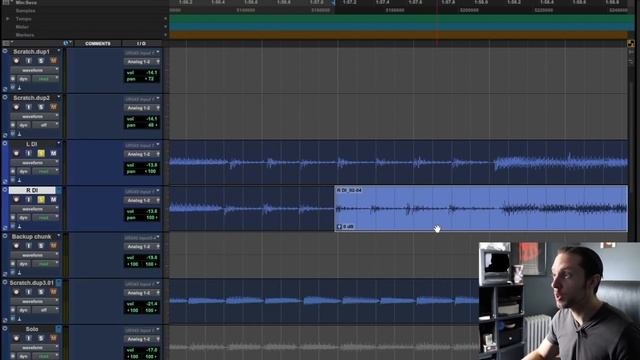Image resolution: width=640 pixels, height=360 pixels.
Task: Mute the L DI track
Action: (x=53, y=153)
